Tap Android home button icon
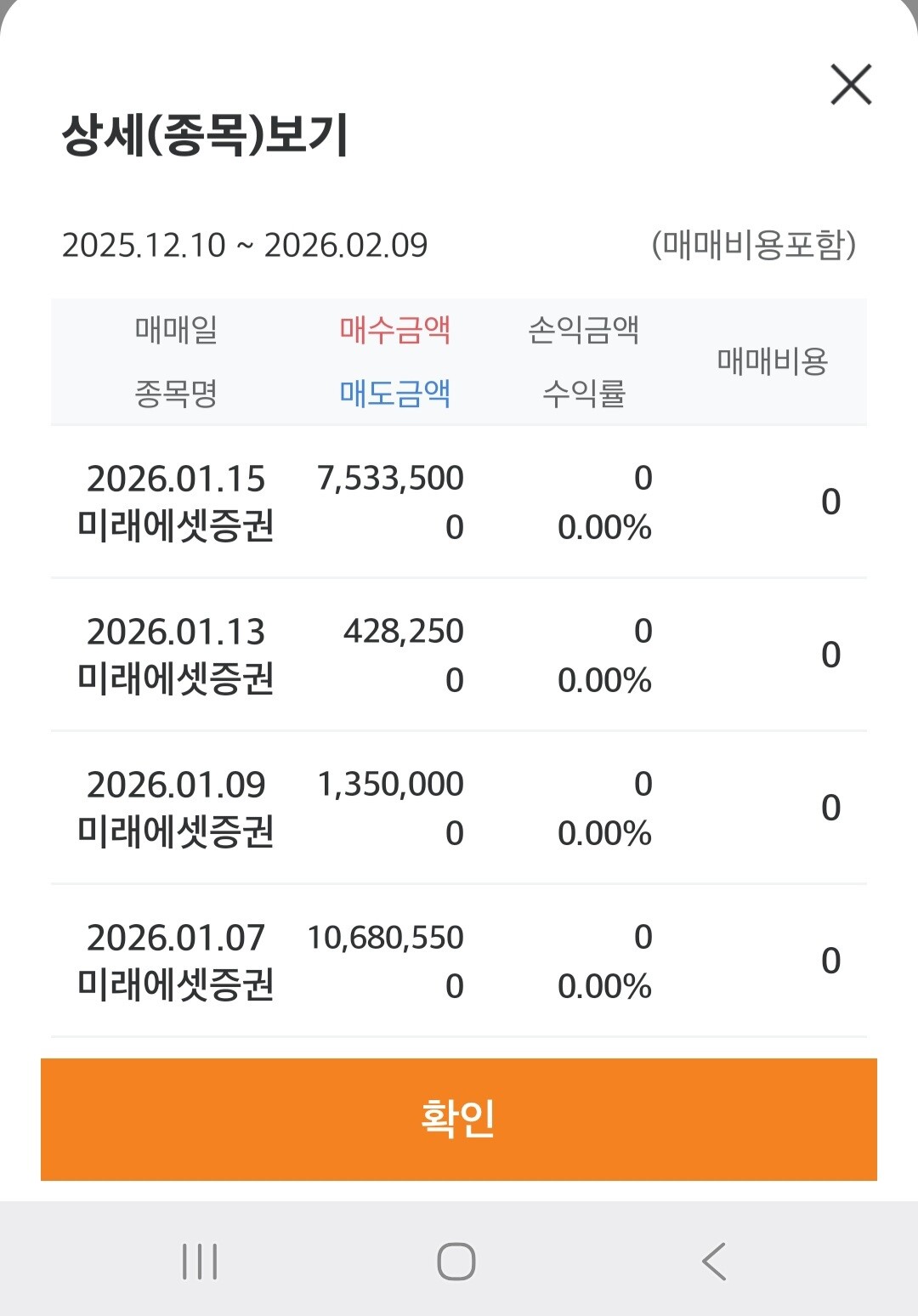 tap(456, 1261)
